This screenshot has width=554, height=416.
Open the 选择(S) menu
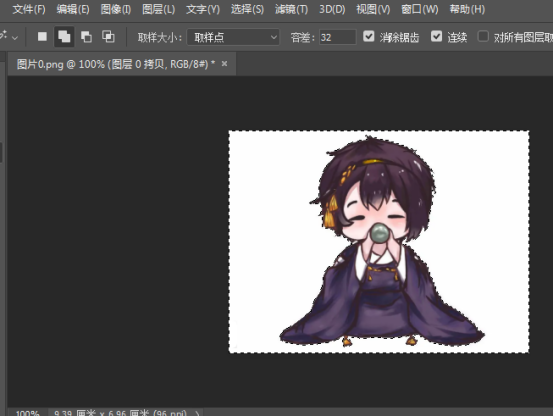[247, 9]
